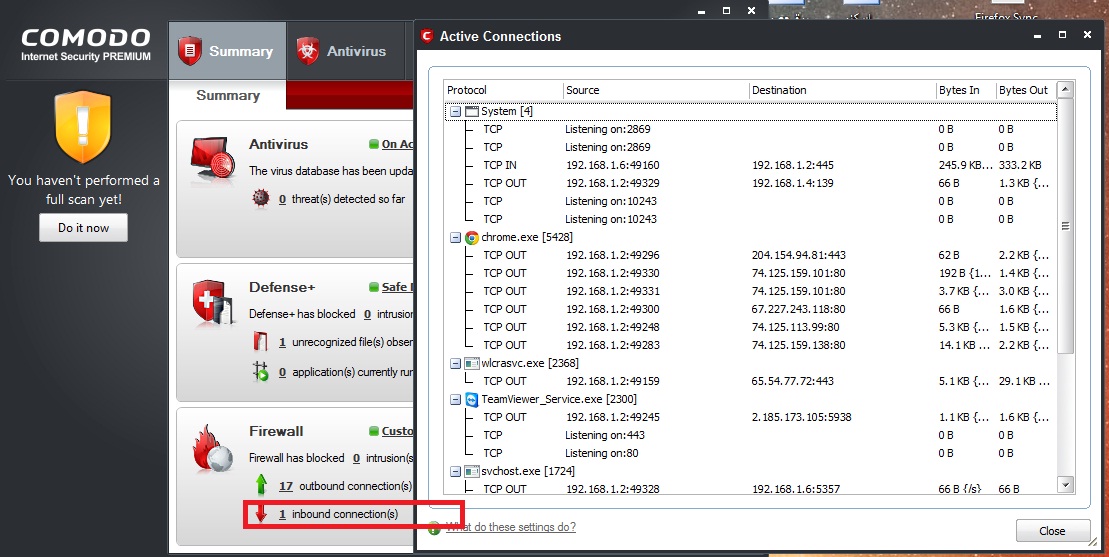Click the Firewall flame globe icon
The height and width of the screenshot is (557, 1109).
212,451
